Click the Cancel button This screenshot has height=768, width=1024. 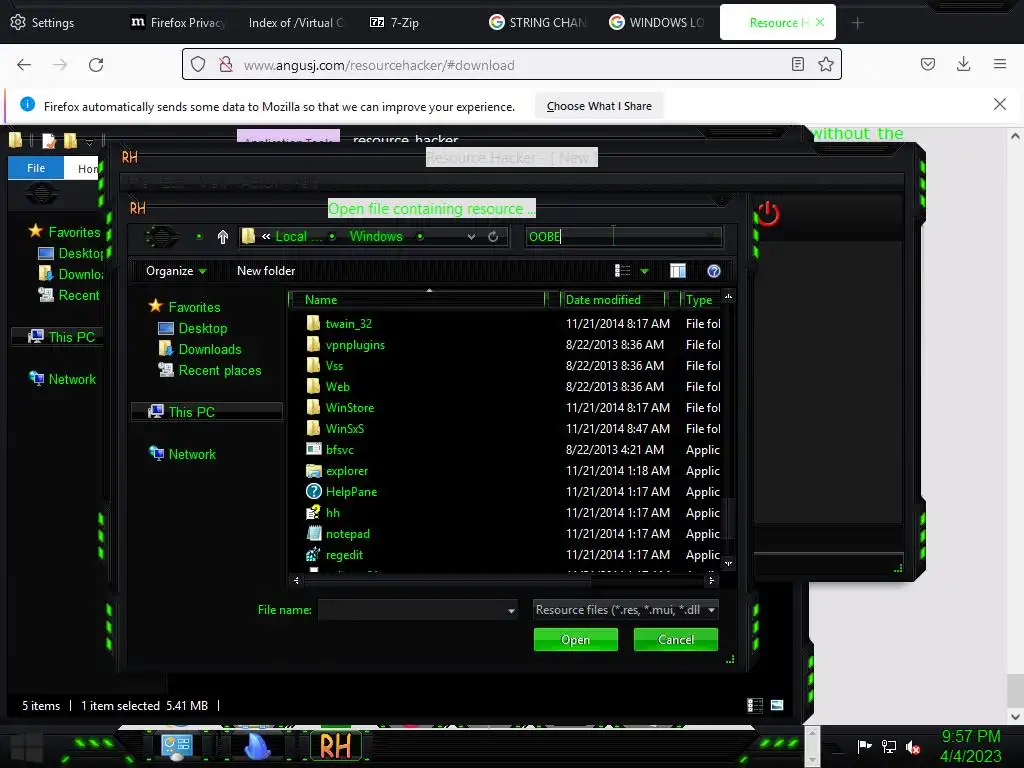coord(676,639)
